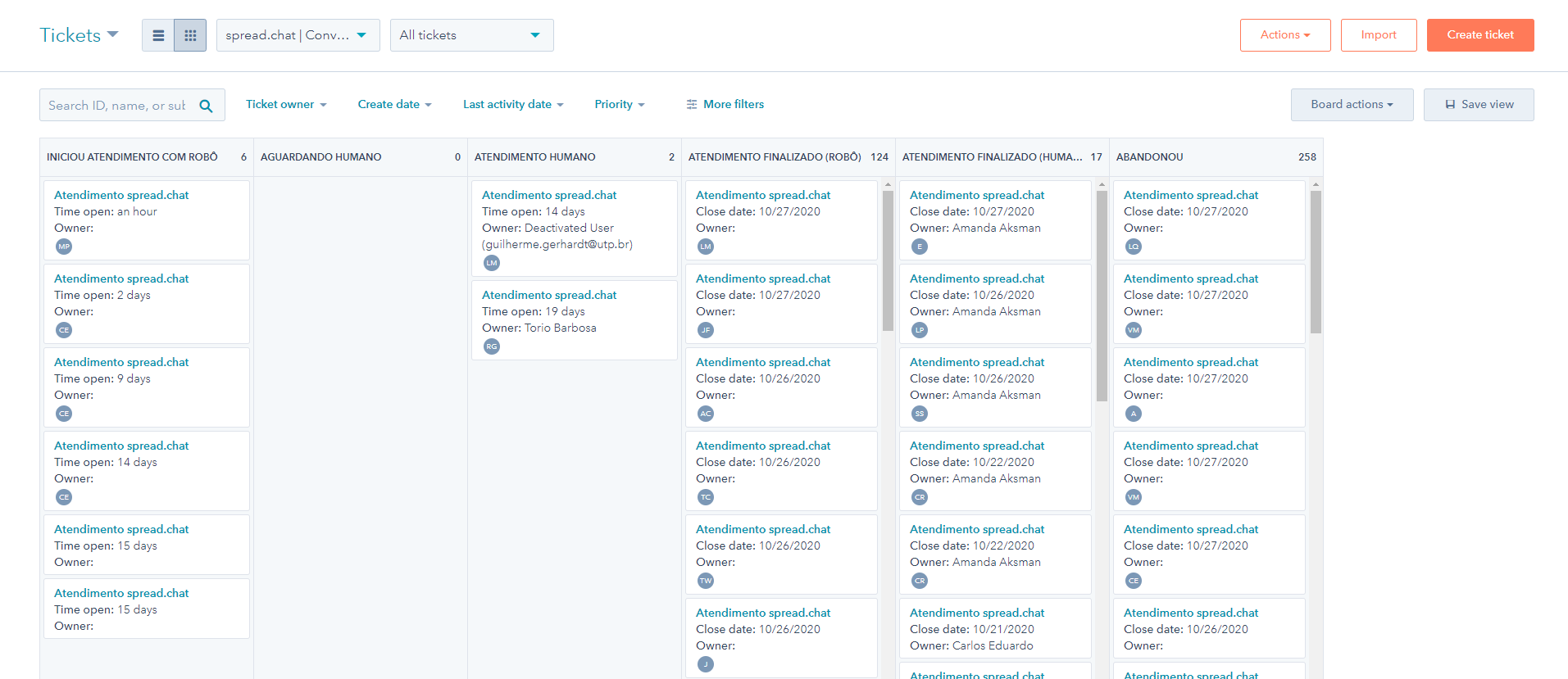Open the Actions dropdown button

[1285, 35]
